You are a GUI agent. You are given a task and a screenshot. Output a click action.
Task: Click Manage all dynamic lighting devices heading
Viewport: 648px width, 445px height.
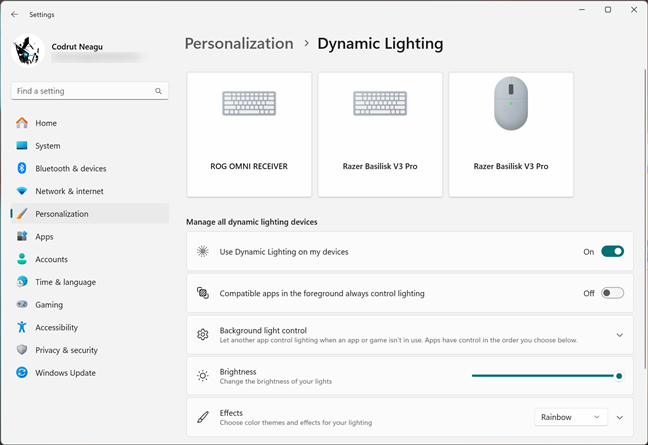pyautogui.click(x=252, y=222)
